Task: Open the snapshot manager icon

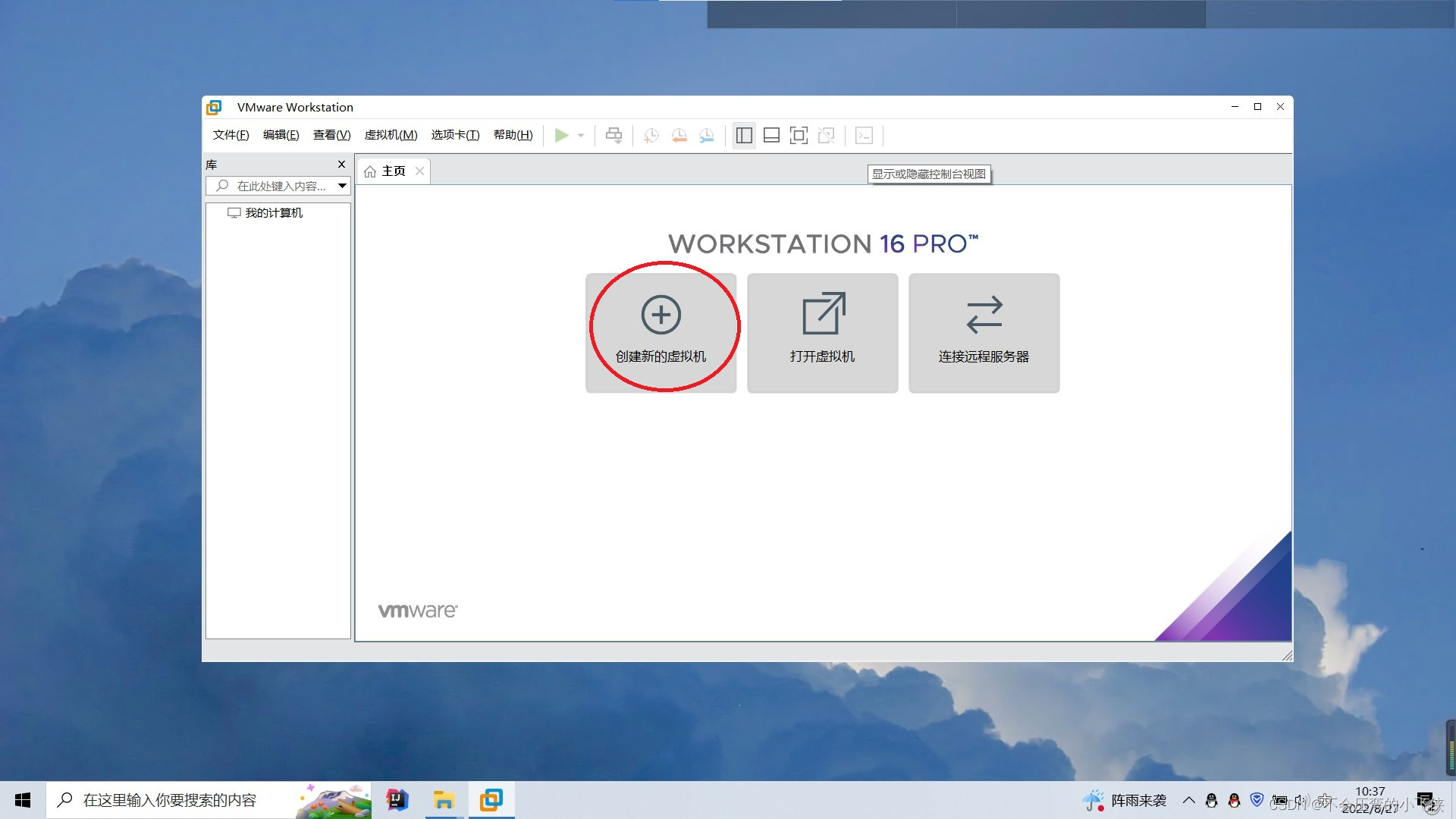Action: 706,136
